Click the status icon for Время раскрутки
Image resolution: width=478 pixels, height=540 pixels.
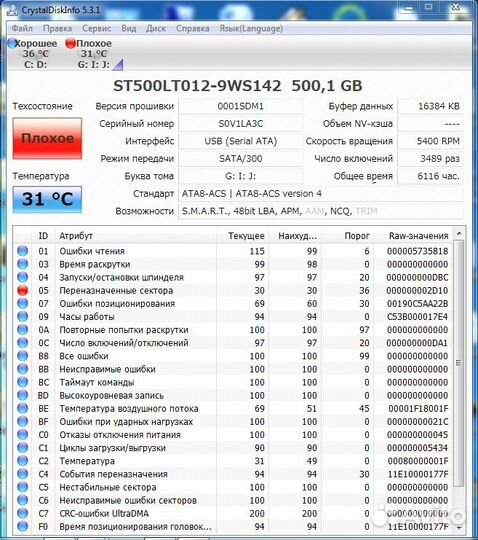(x=23, y=264)
